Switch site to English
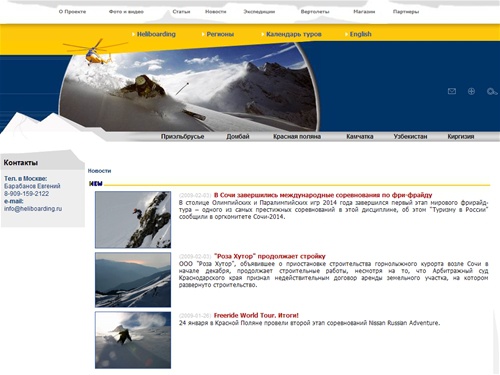500x375 pixels. tap(360, 34)
